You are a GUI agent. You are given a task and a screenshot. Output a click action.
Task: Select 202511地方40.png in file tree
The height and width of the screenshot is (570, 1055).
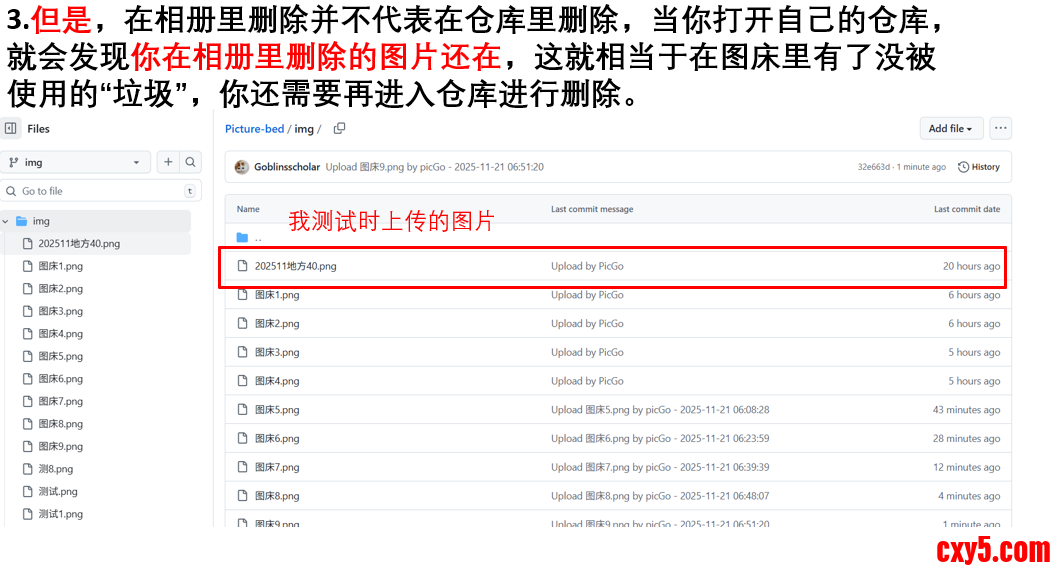(79, 244)
